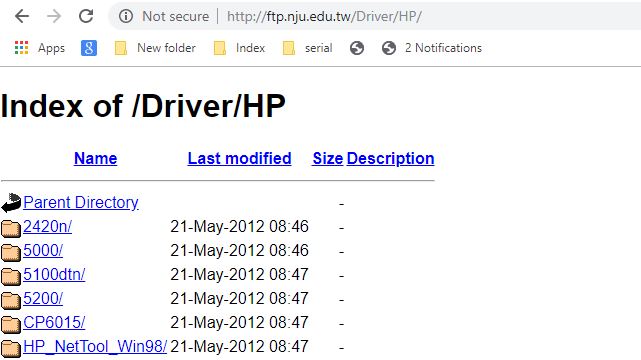Open the CP6015/ directory link
The width and height of the screenshot is (641, 360).
(54, 322)
